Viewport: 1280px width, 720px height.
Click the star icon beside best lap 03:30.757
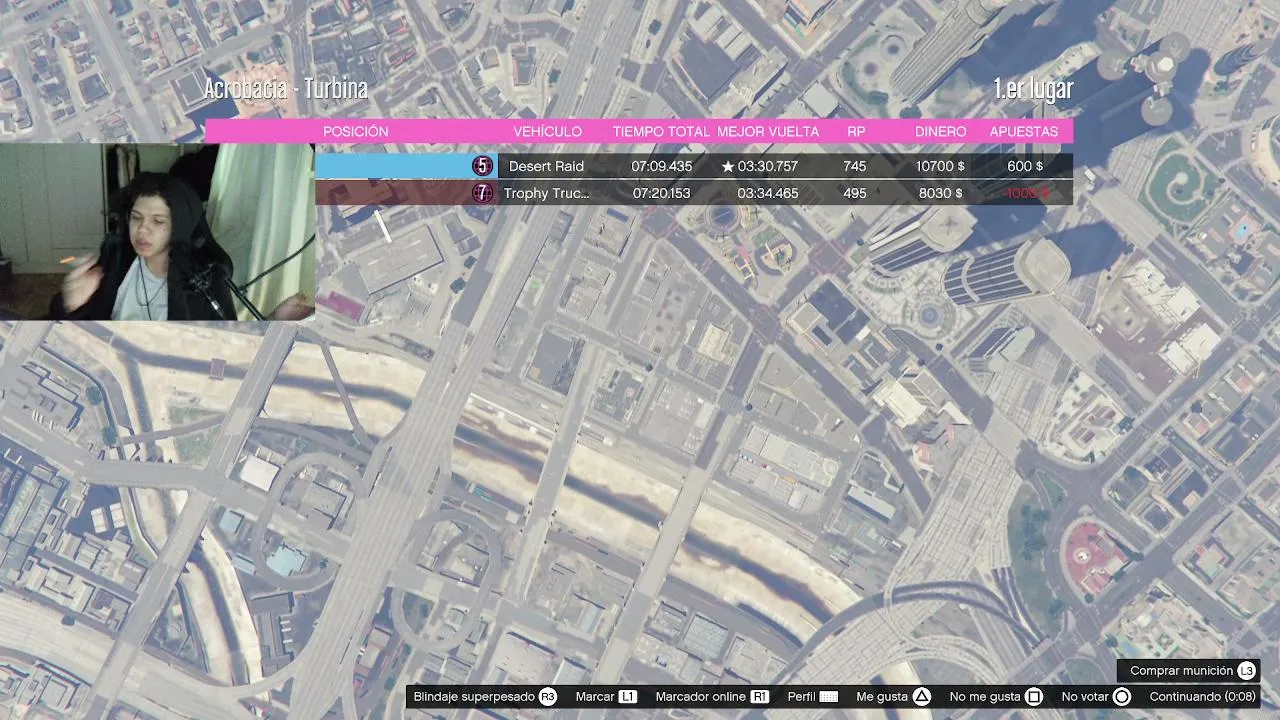728,166
